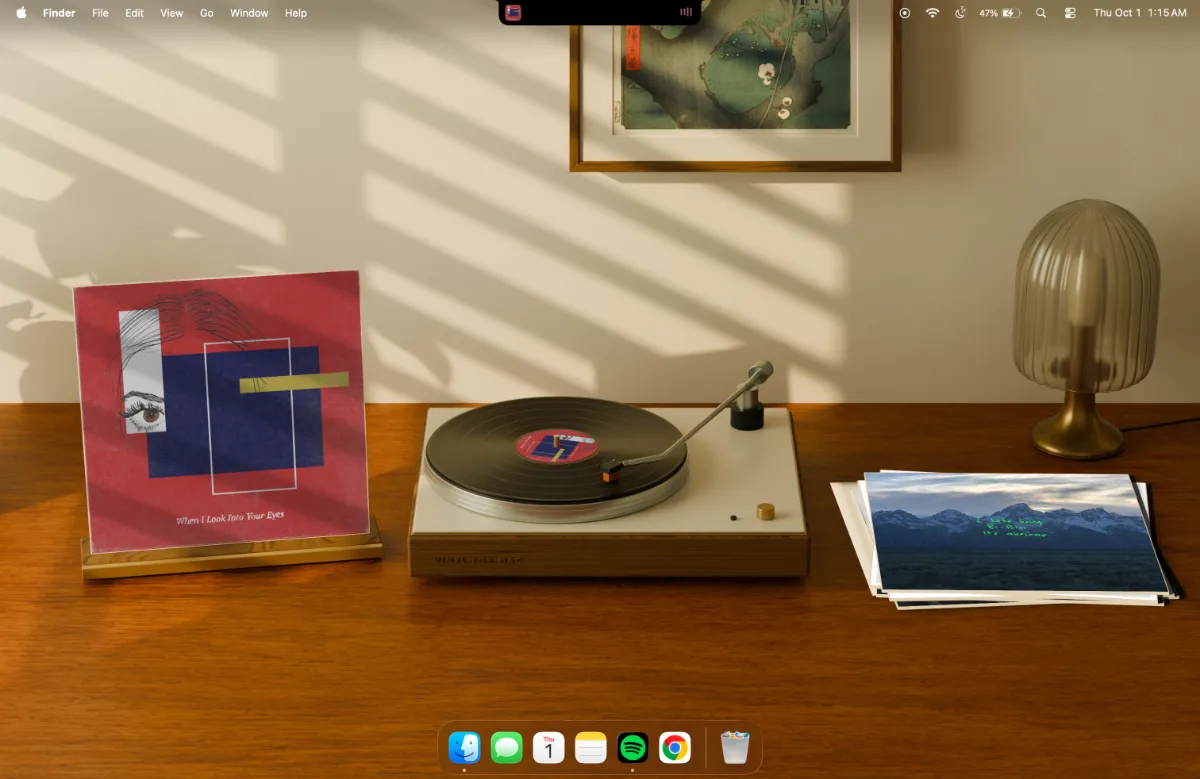Viewport: 1200px width, 779px height.
Task: Open the Go menu
Action: pyautogui.click(x=207, y=13)
